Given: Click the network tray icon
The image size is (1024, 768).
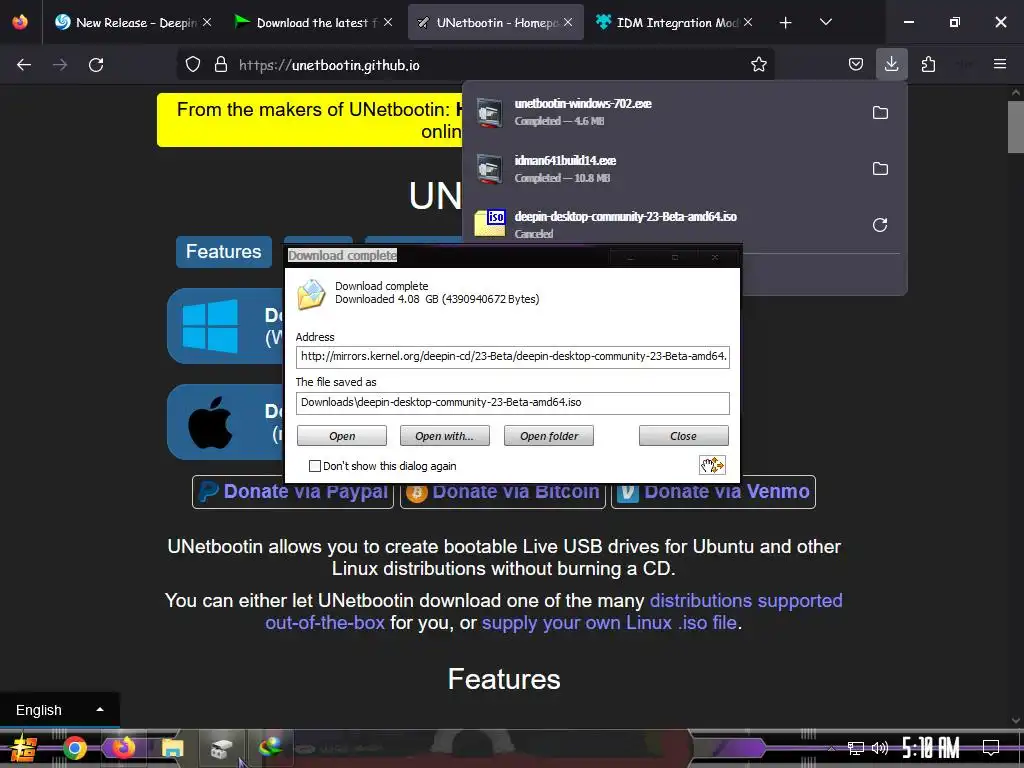Looking at the screenshot, I should [x=855, y=748].
